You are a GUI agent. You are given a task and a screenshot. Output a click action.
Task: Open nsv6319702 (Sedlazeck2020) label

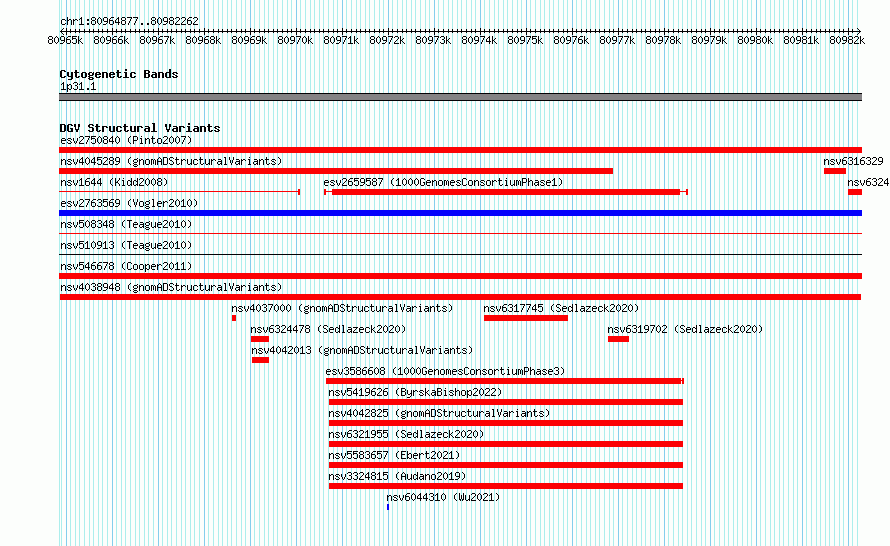(685, 329)
